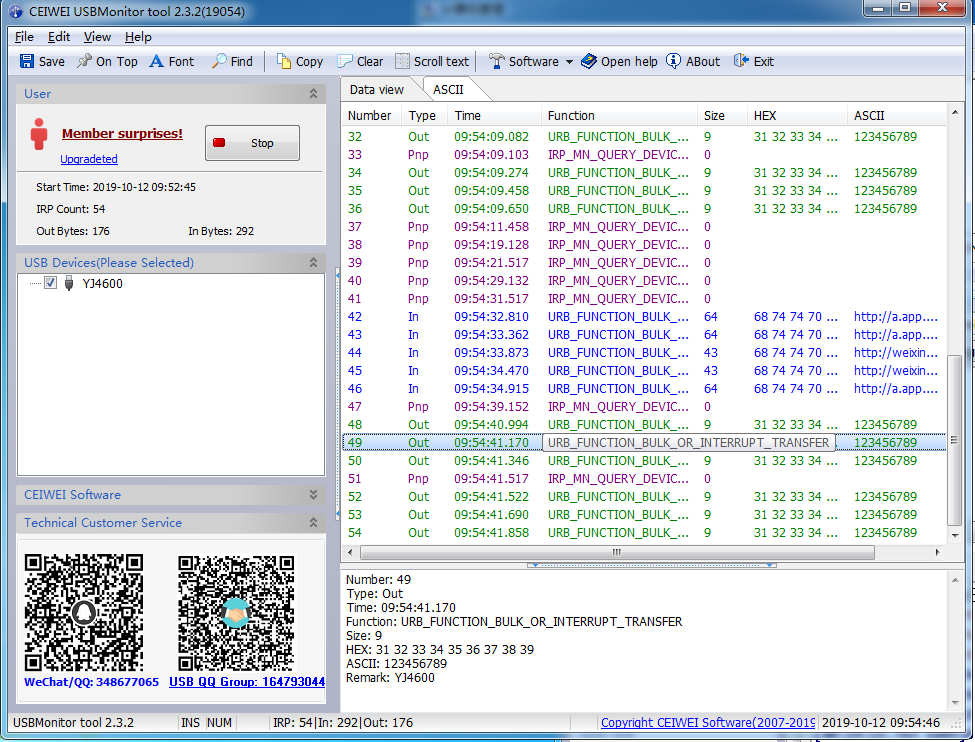The height and width of the screenshot is (742, 975).
Task: Sort by the Size column header
Action: tap(723, 116)
